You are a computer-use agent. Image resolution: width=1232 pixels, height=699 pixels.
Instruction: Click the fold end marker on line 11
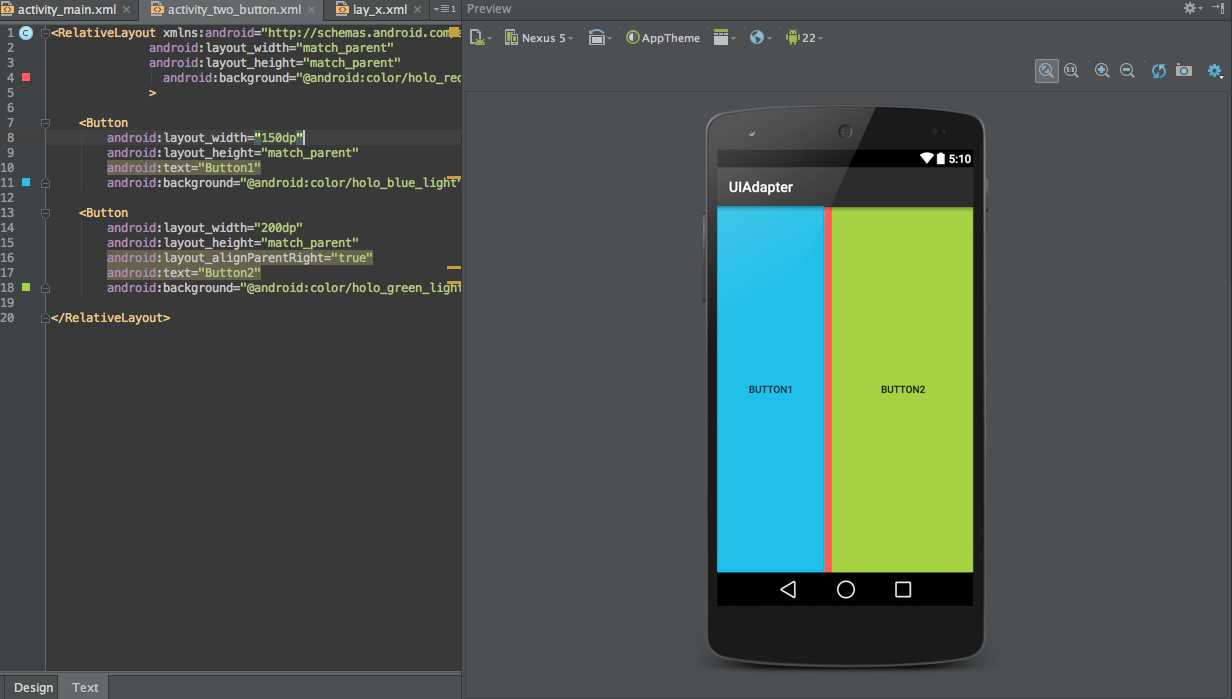coord(45,183)
